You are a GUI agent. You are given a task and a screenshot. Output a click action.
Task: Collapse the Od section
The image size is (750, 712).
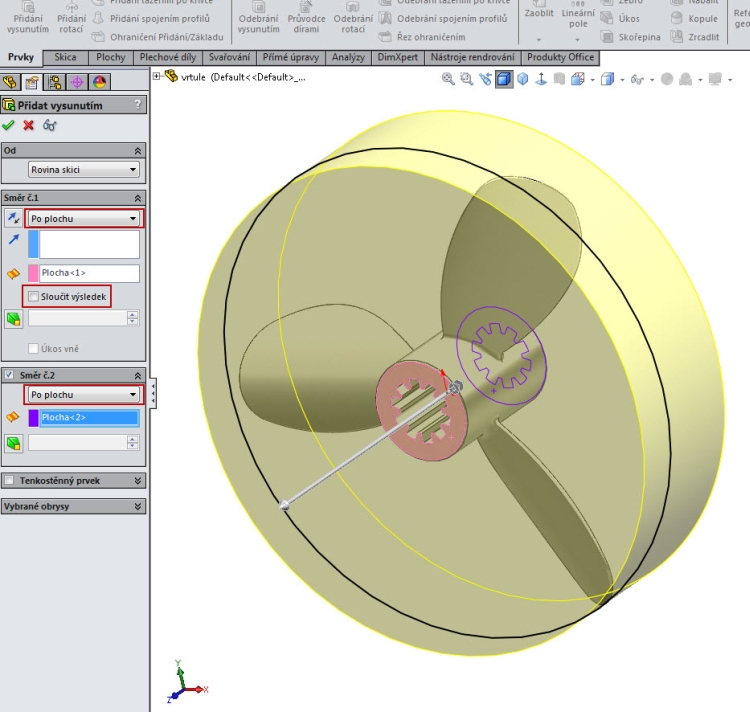pyautogui.click(x=138, y=151)
